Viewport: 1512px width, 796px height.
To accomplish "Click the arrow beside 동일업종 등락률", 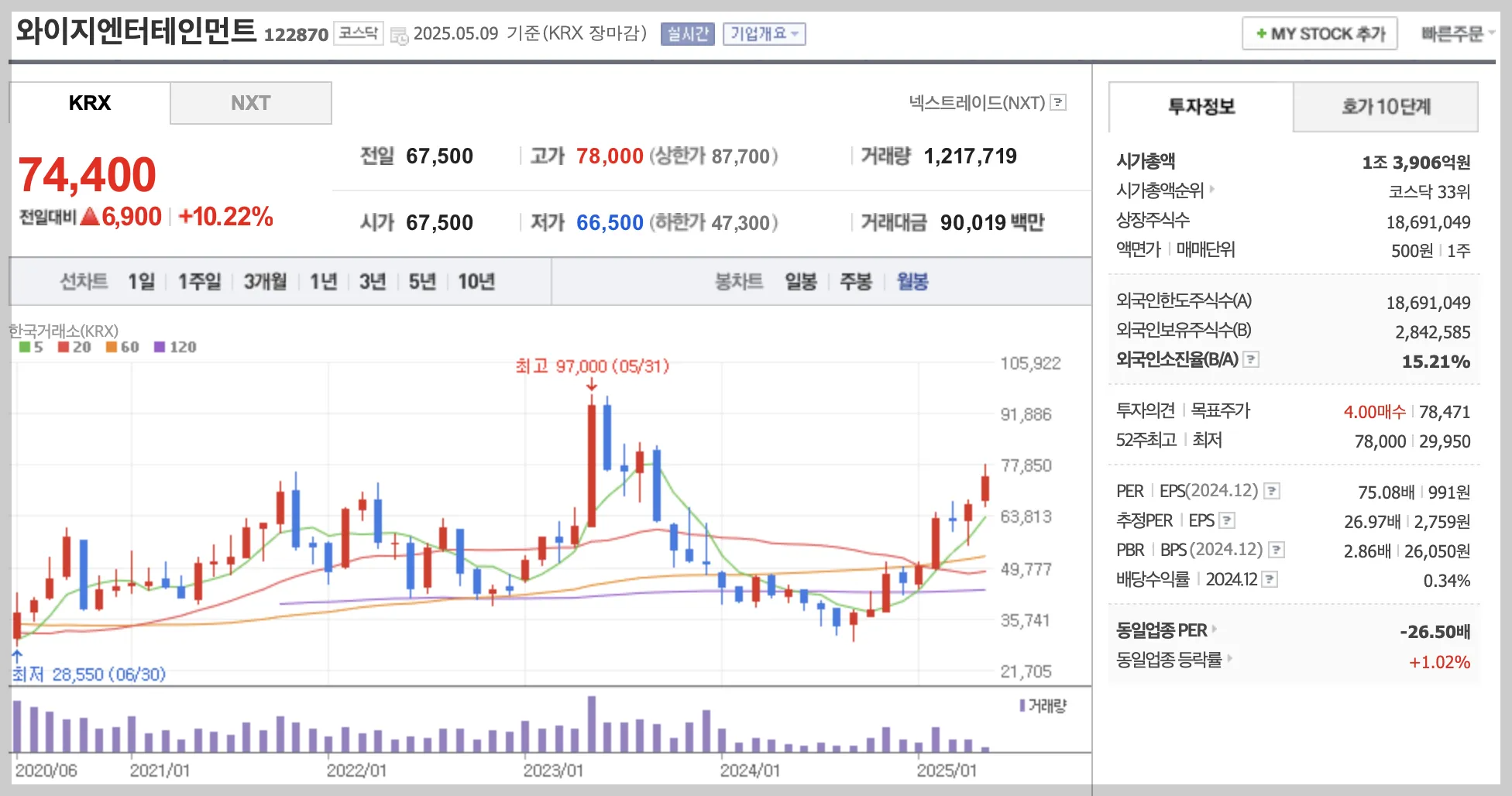I will [x=1230, y=659].
